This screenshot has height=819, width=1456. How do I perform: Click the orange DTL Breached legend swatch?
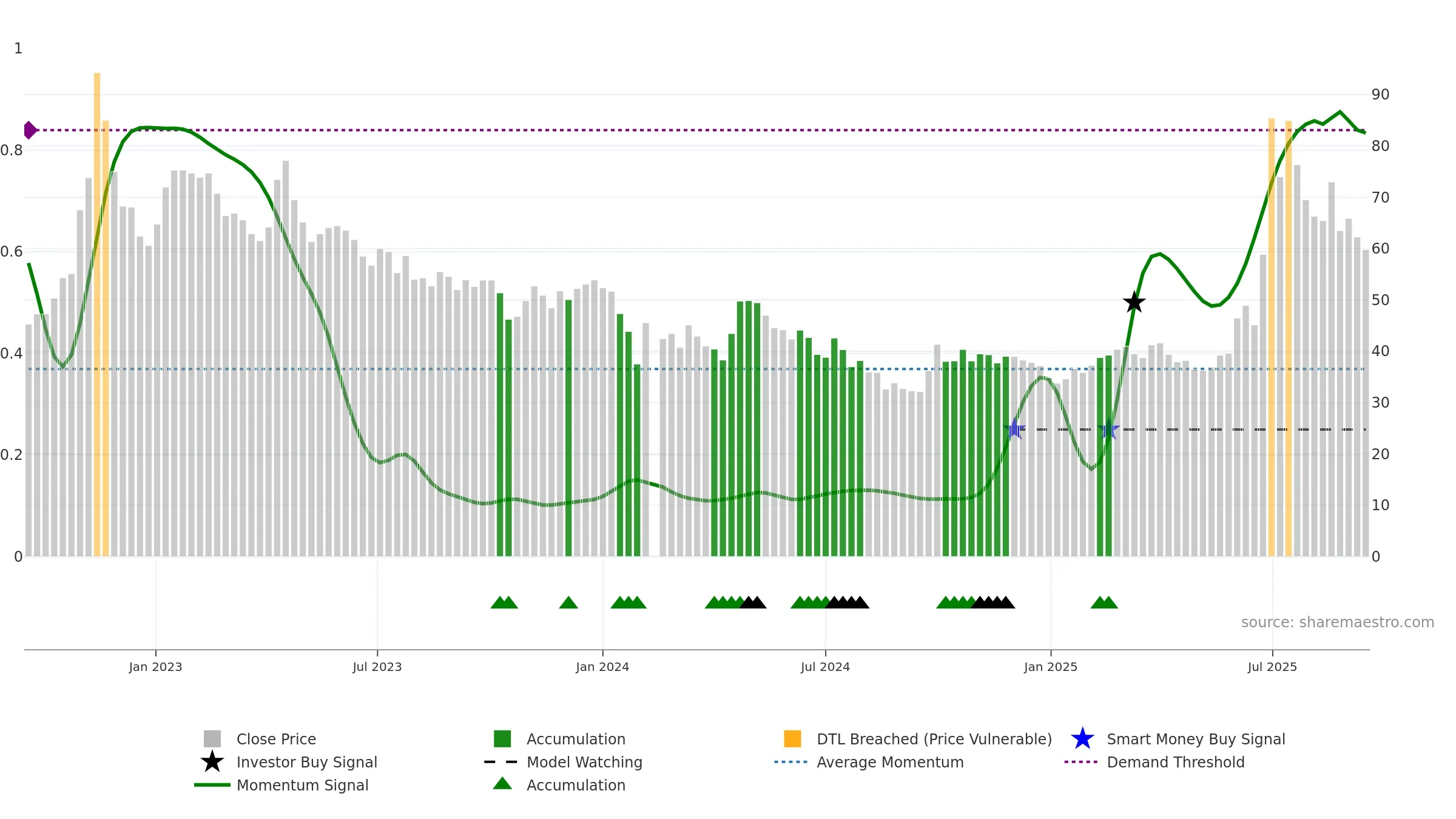[x=792, y=738]
